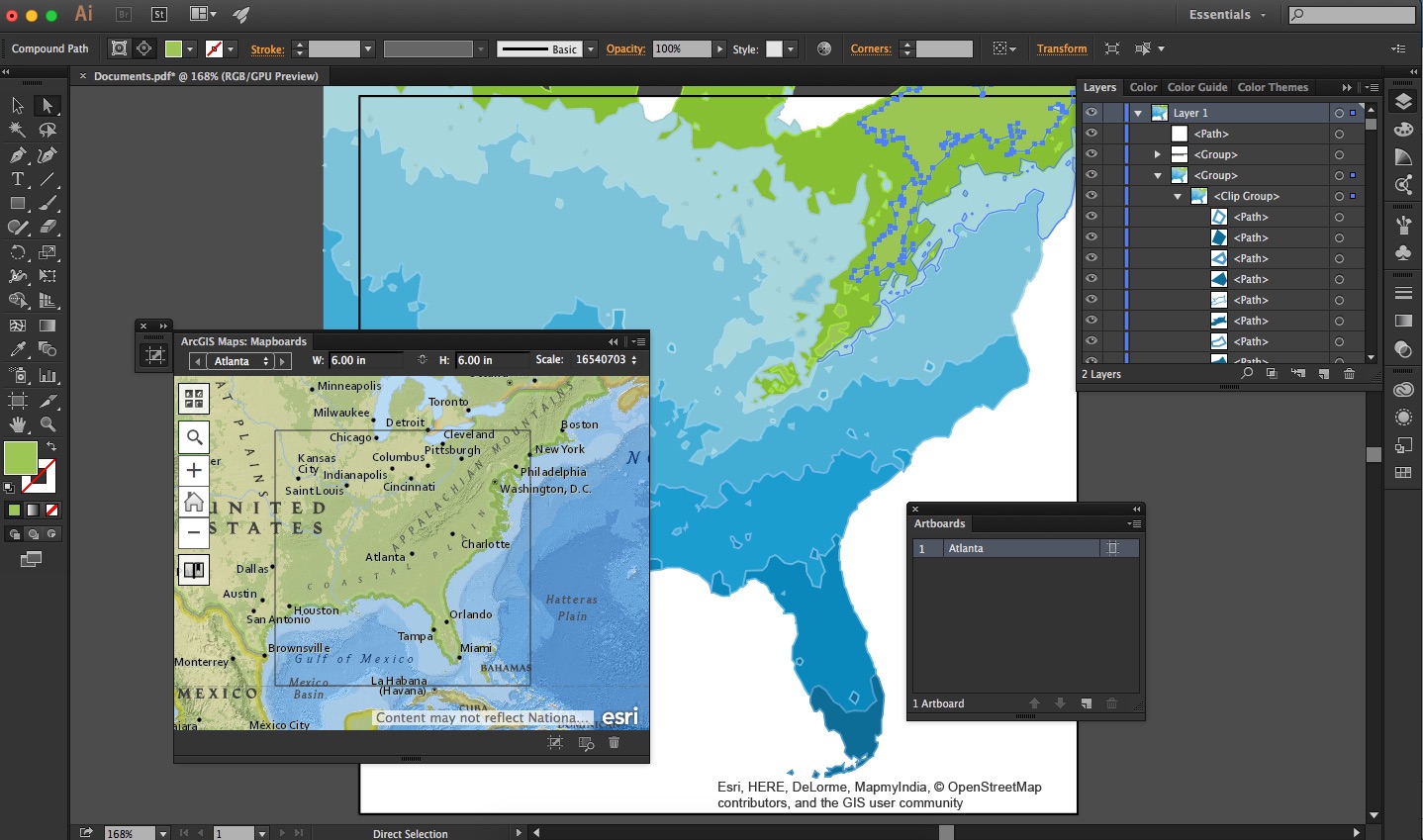This screenshot has height=840, width=1423.
Task: Switch to Draw Behind mode
Action: 33,534
